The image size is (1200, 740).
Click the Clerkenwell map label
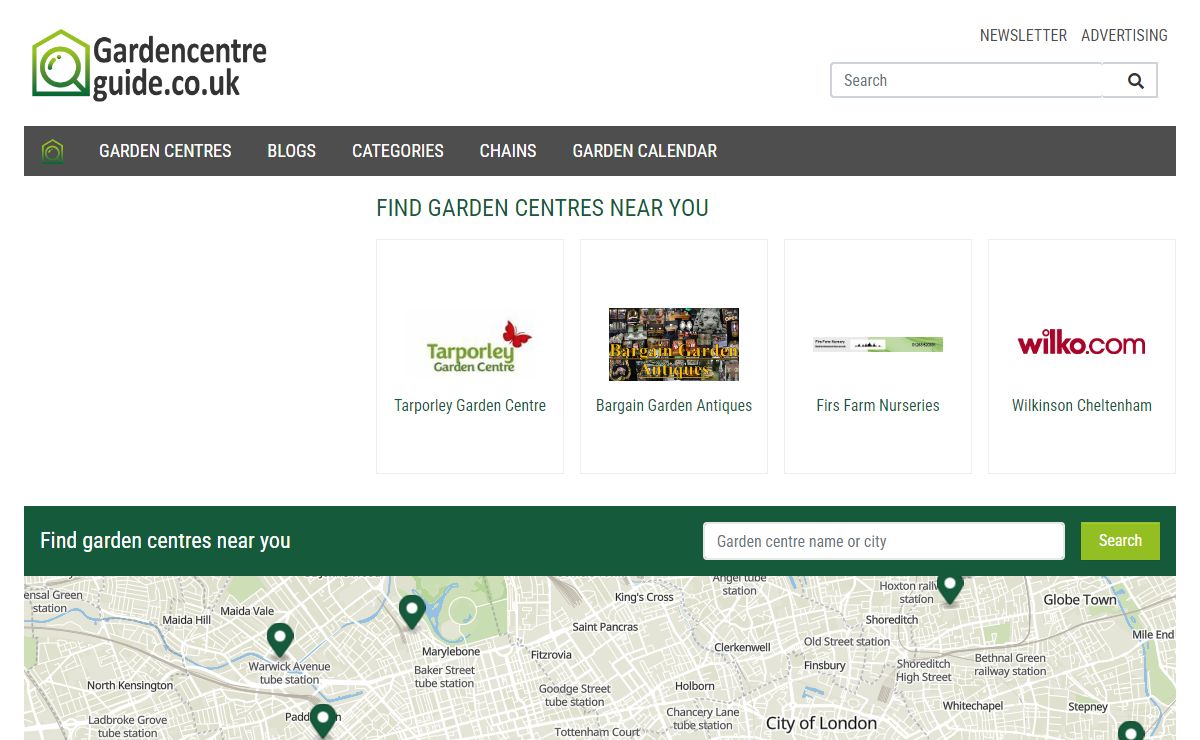742,647
